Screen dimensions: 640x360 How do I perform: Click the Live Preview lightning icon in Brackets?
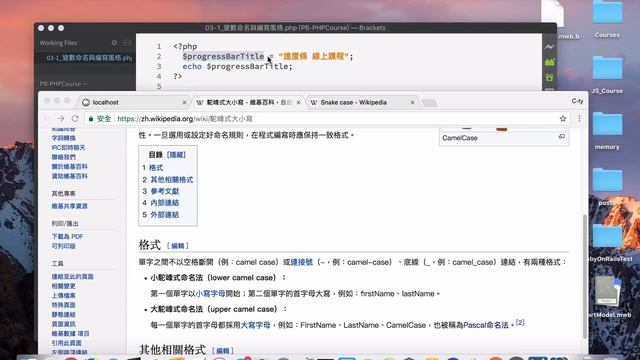coord(549,47)
